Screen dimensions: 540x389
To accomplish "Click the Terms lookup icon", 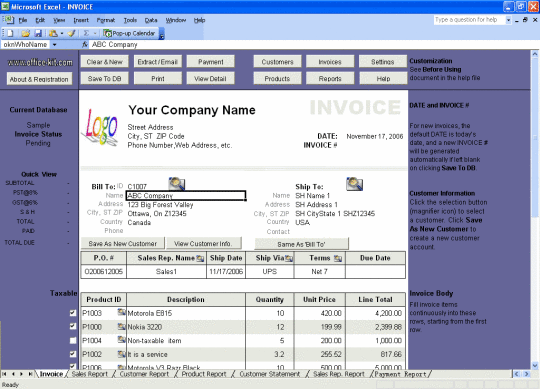I will pyautogui.click(x=338, y=258).
